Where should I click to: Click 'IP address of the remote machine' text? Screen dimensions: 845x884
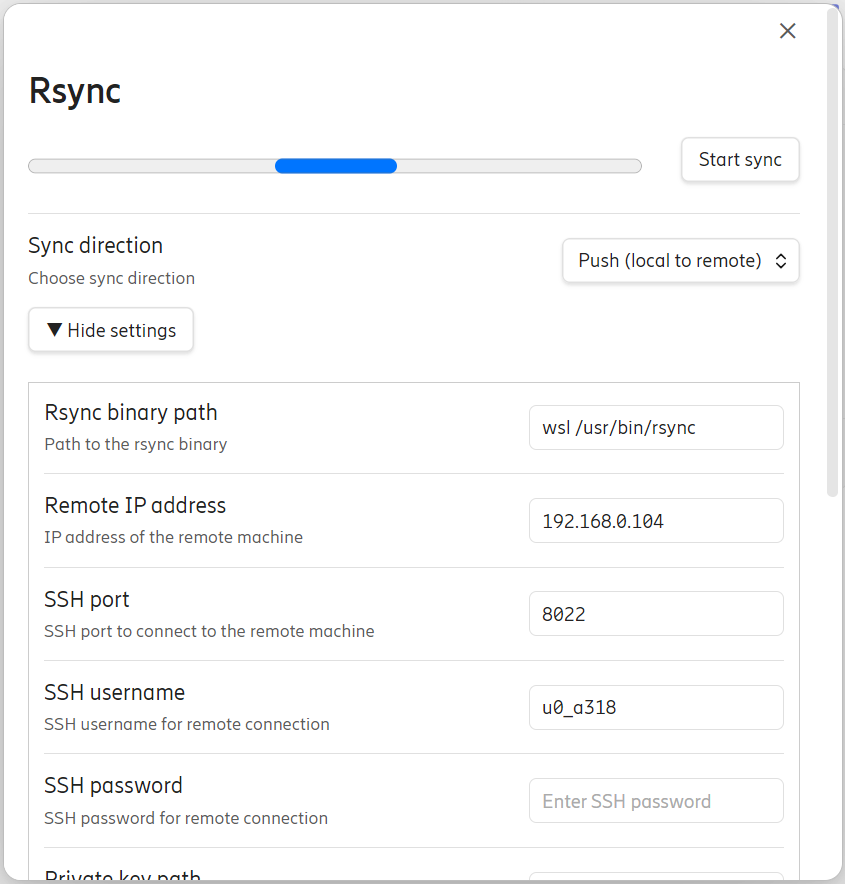tap(174, 537)
